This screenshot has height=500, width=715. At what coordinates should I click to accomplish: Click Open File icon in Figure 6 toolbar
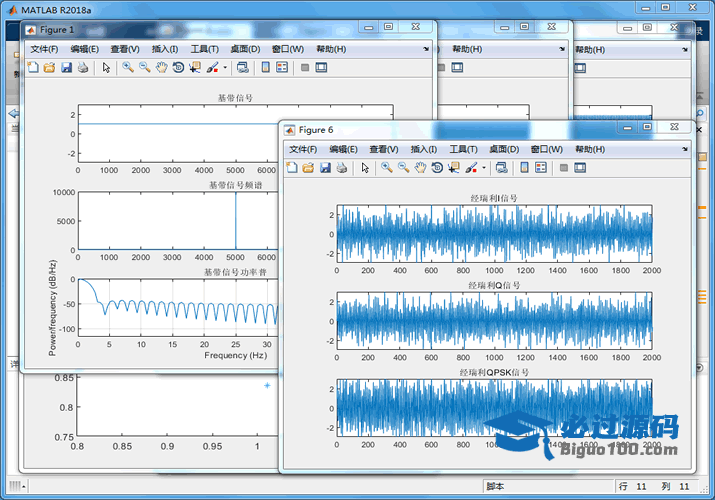(x=308, y=168)
